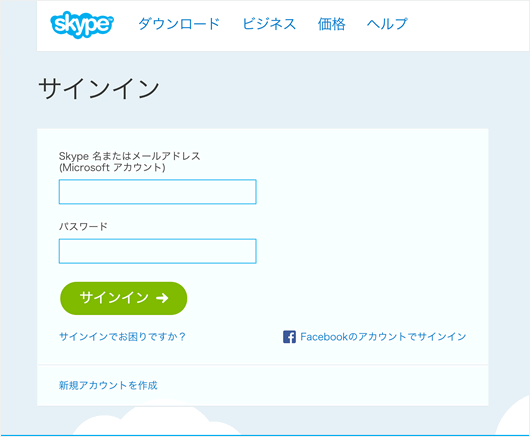Click the empty area right of the password box
530x437 pixels.
click(x=372, y=251)
